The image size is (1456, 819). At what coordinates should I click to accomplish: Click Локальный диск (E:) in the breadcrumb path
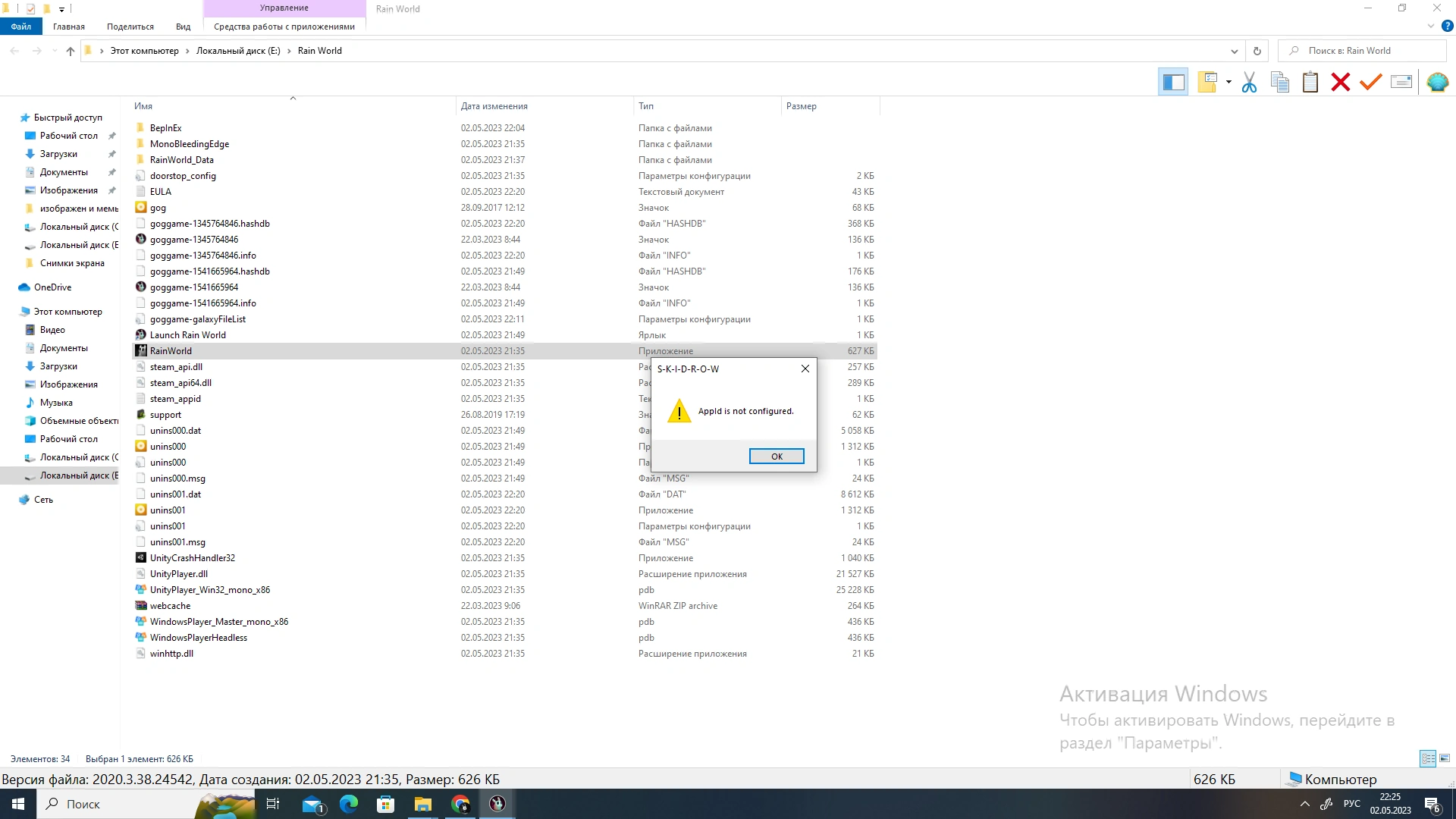point(238,51)
